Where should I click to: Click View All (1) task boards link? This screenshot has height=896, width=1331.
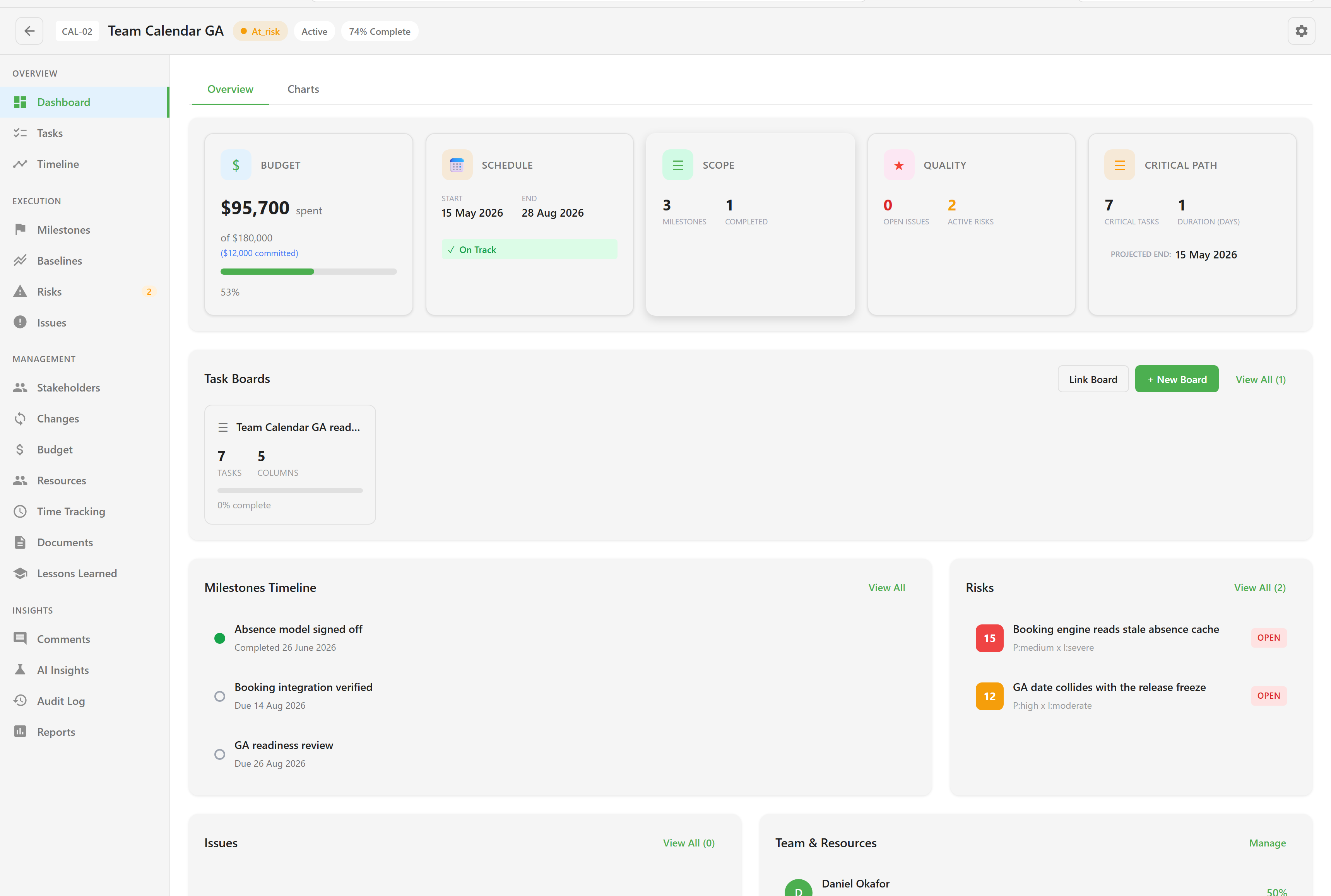pyautogui.click(x=1260, y=380)
